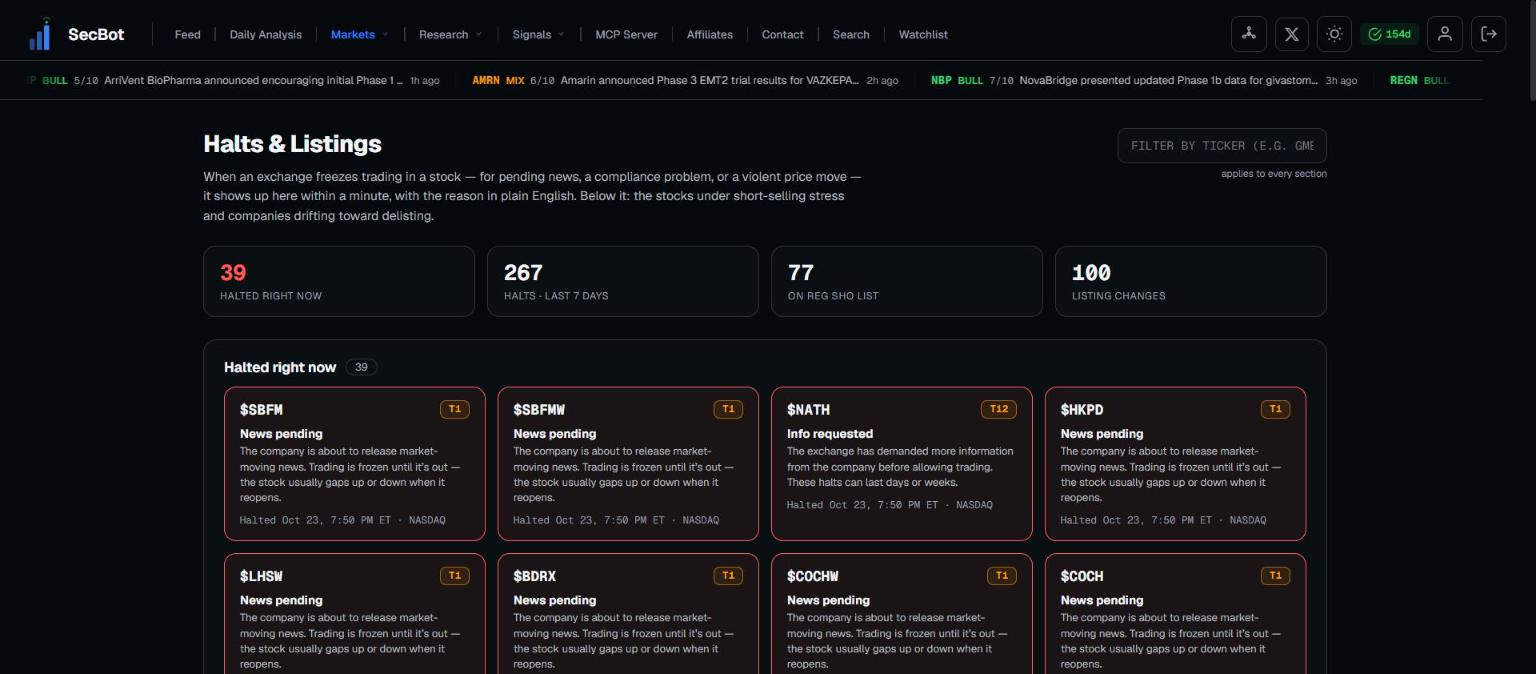1536x674 pixels.
Task: Open the ArriVent BioPharma ticker headline
Action: 254,80
